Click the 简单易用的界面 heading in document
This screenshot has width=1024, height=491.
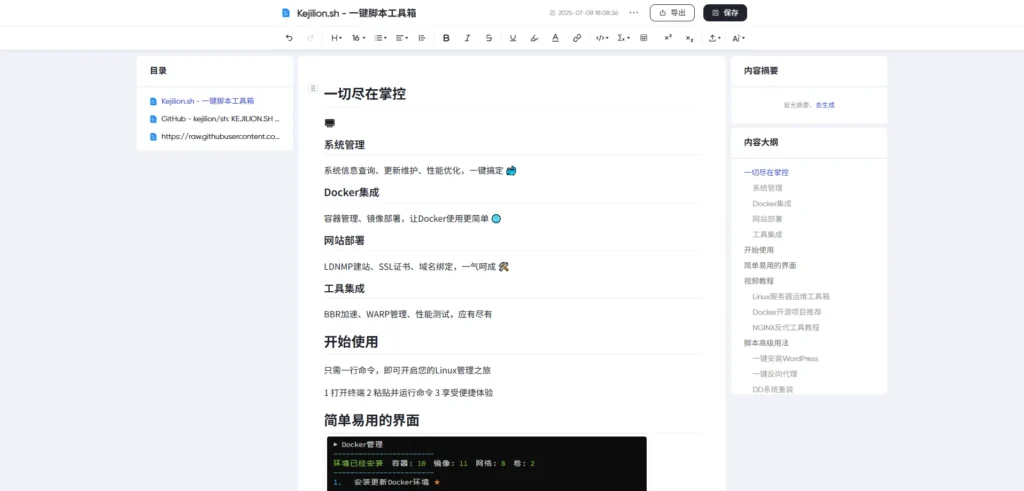(x=372, y=420)
